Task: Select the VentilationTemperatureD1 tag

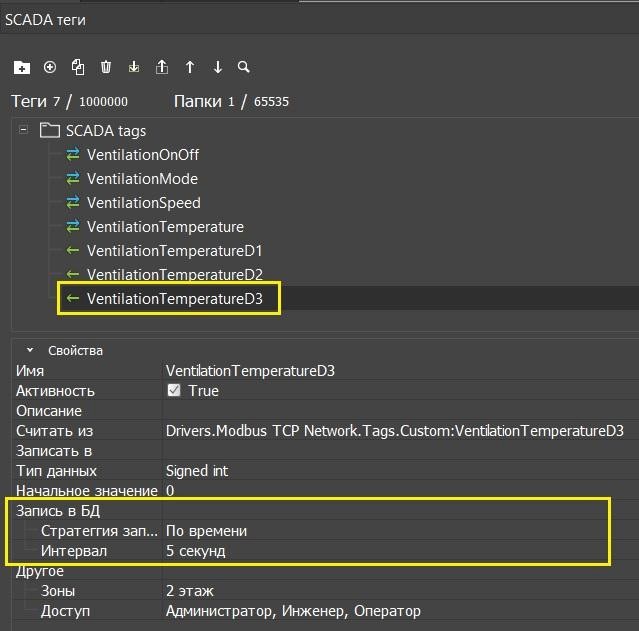Action: pos(174,251)
